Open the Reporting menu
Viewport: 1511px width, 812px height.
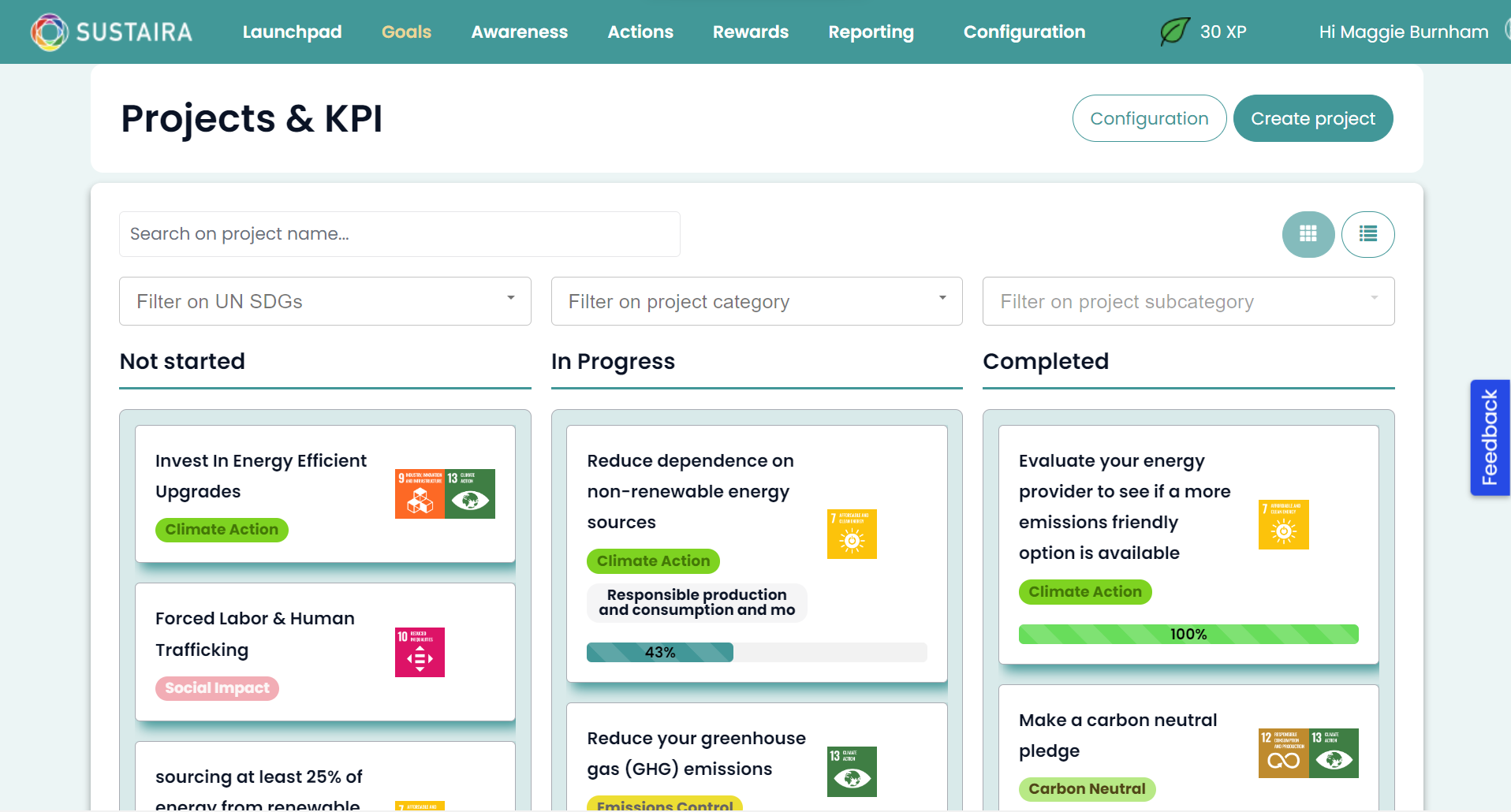click(x=871, y=32)
